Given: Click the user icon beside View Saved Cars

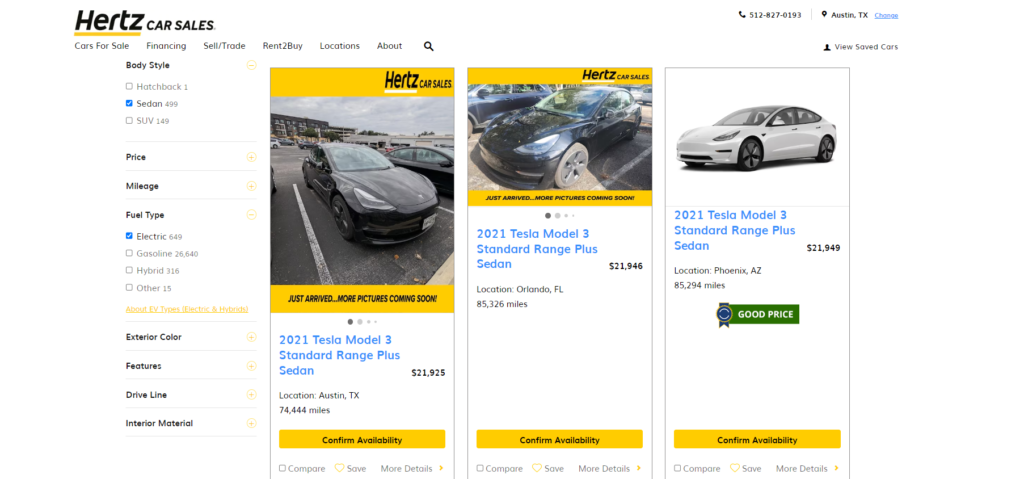Looking at the screenshot, I should click(827, 47).
